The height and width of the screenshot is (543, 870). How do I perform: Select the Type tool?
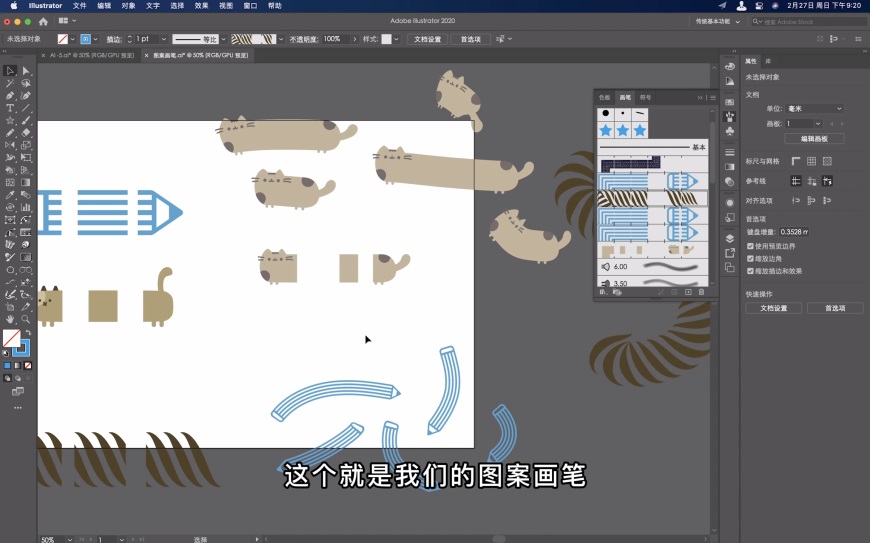click(10, 108)
